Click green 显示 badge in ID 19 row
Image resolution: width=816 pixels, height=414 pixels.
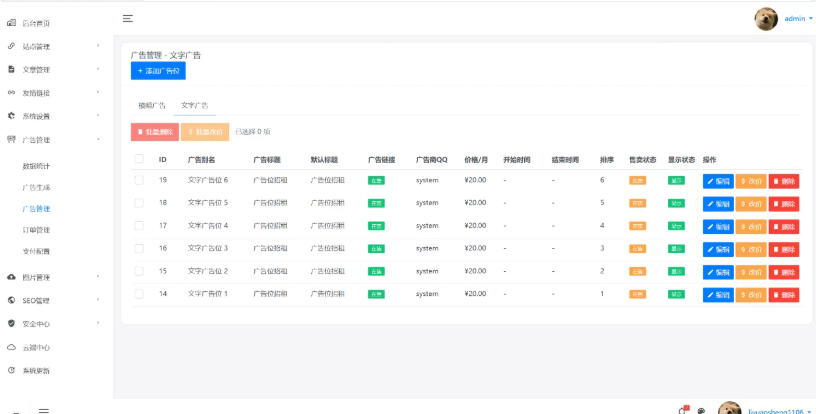677,180
